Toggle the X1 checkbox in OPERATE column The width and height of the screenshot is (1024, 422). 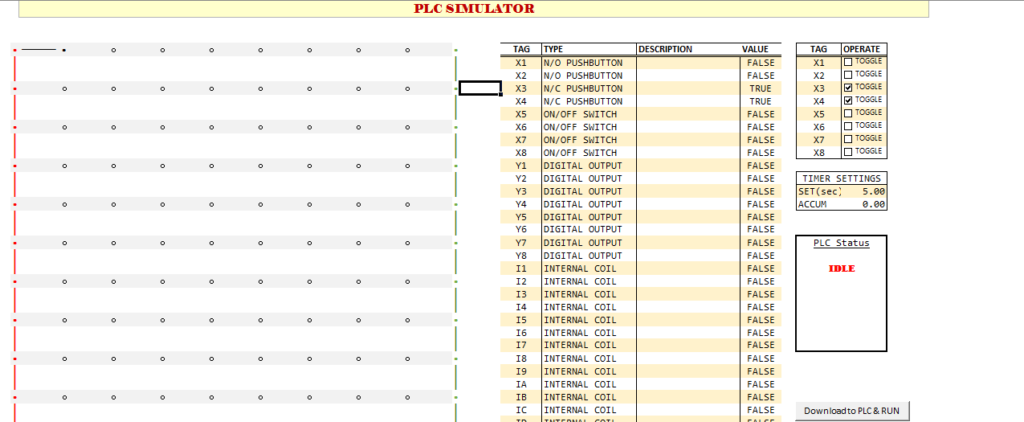click(849, 62)
